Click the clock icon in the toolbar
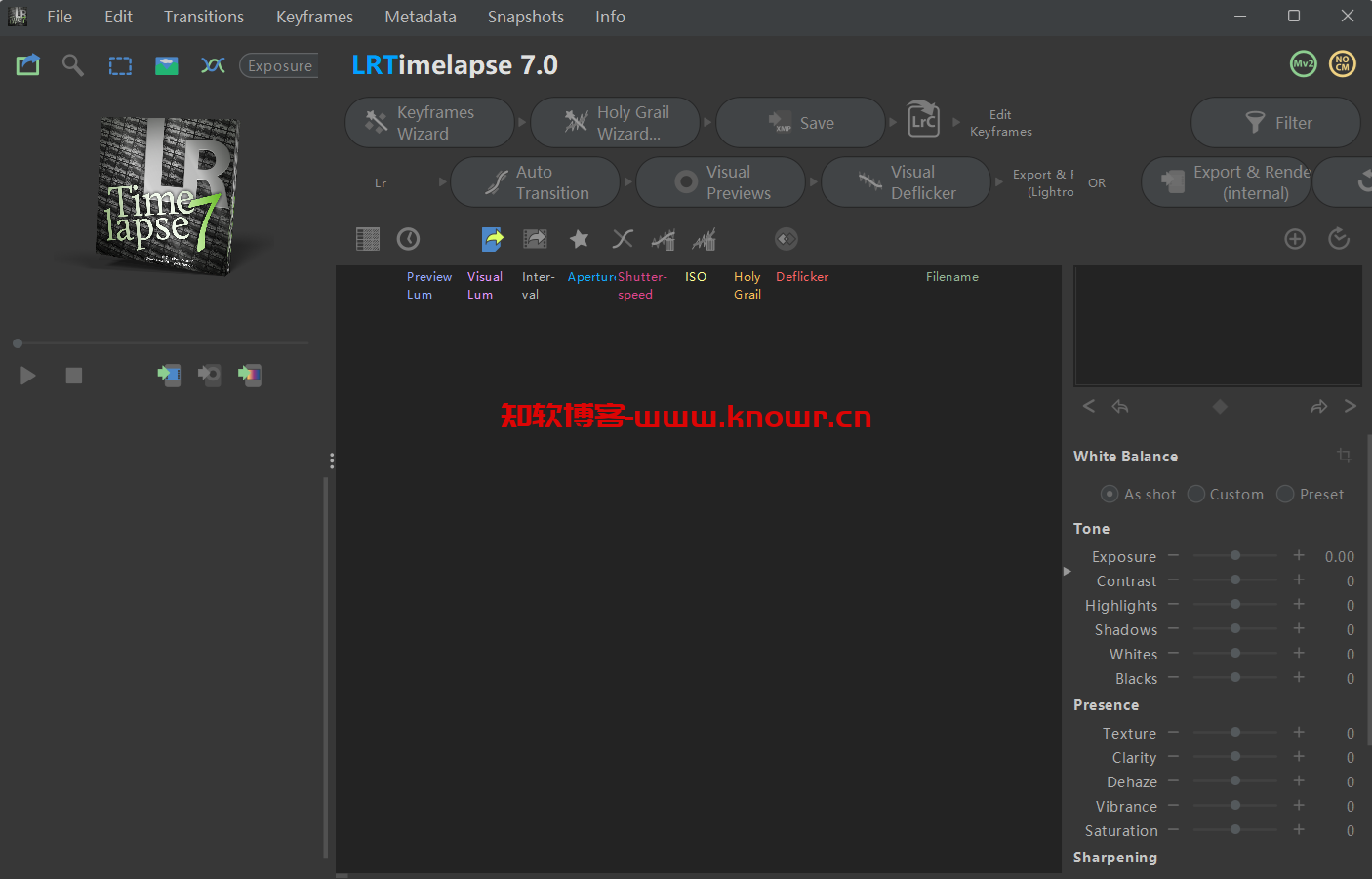This screenshot has height=879, width=1372. tap(408, 239)
